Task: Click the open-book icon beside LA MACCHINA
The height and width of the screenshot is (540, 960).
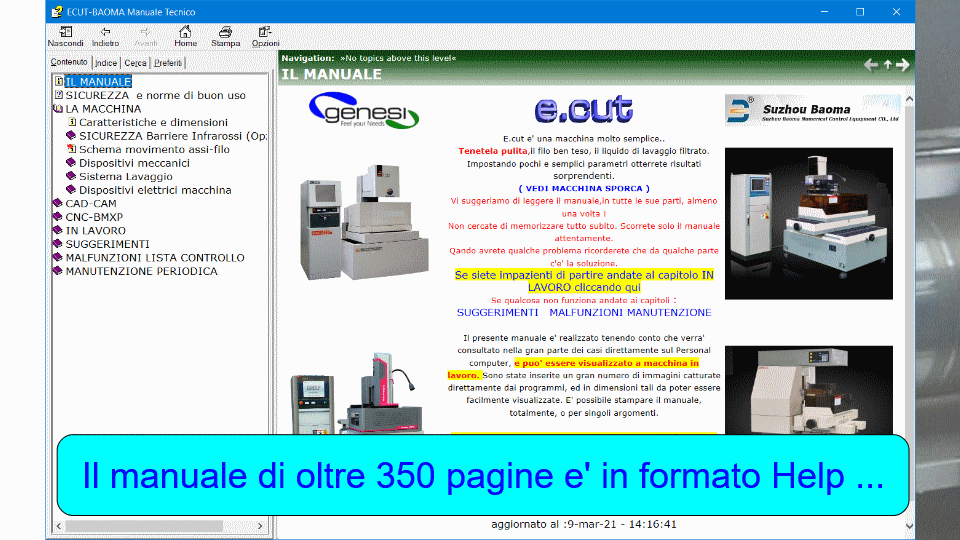Action: 58,108
